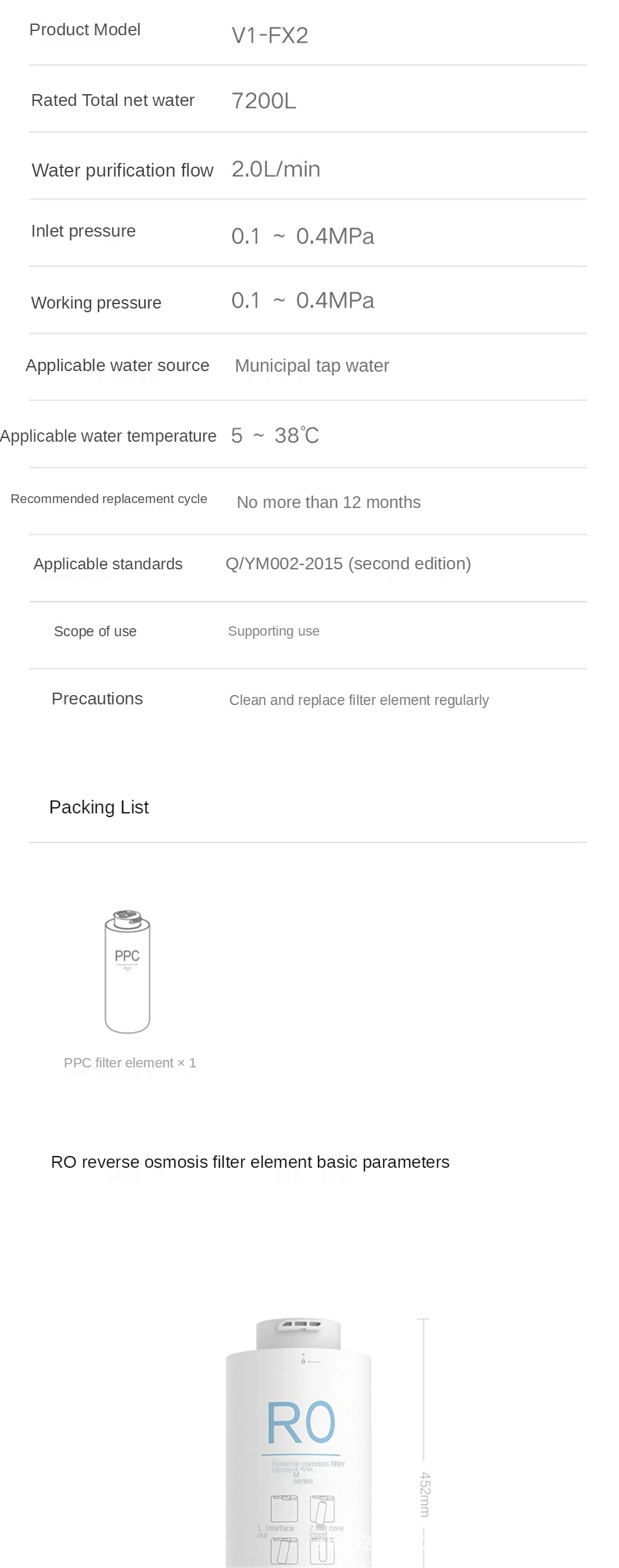Click 'Q/YM002-2015 (second edition)' standard text
This screenshot has width=619, height=1568.
click(x=348, y=564)
